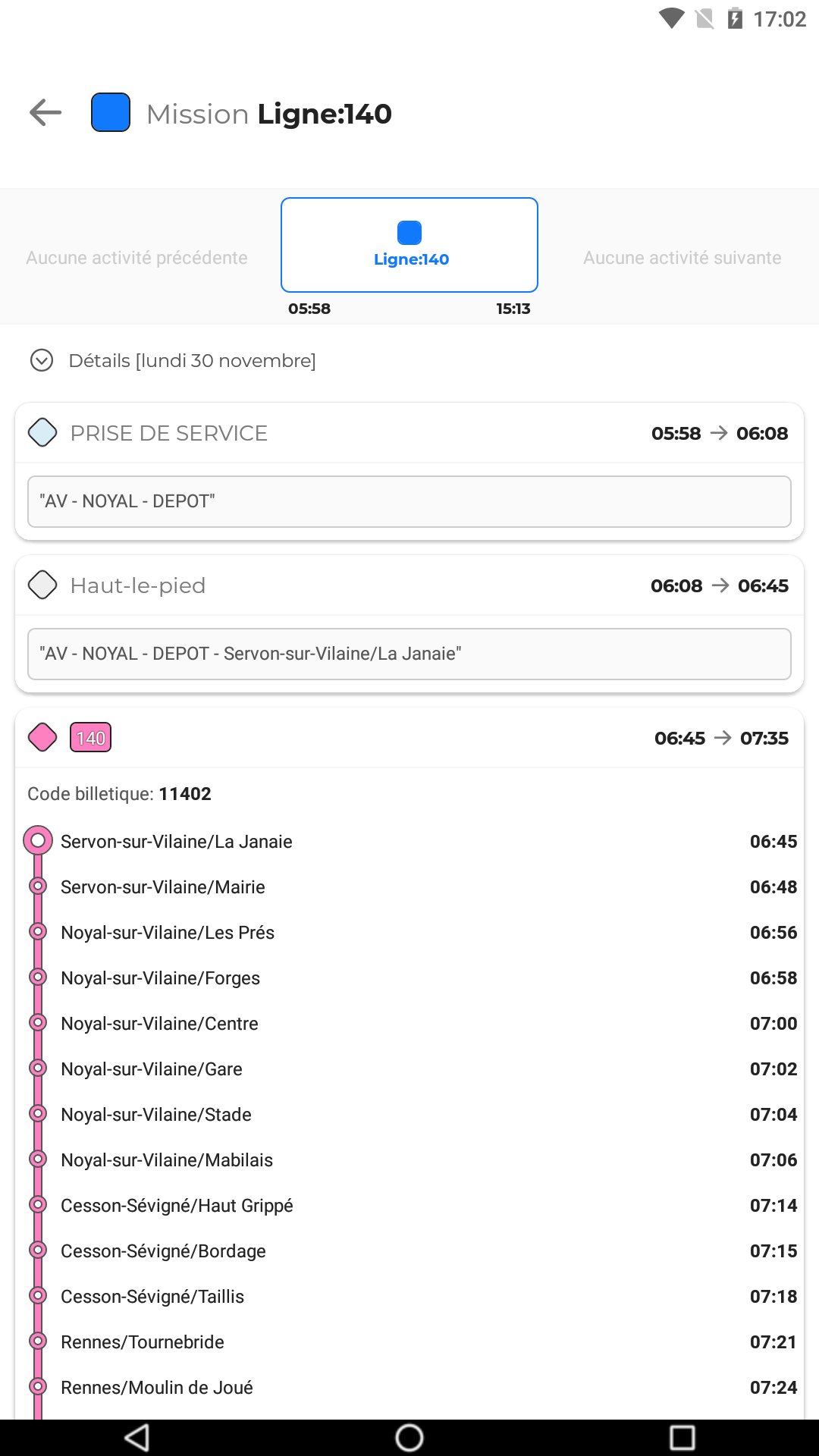Image resolution: width=819 pixels, height=1456 pixels.
Task: Collapse the Détails section chevron
Action: 42,360
